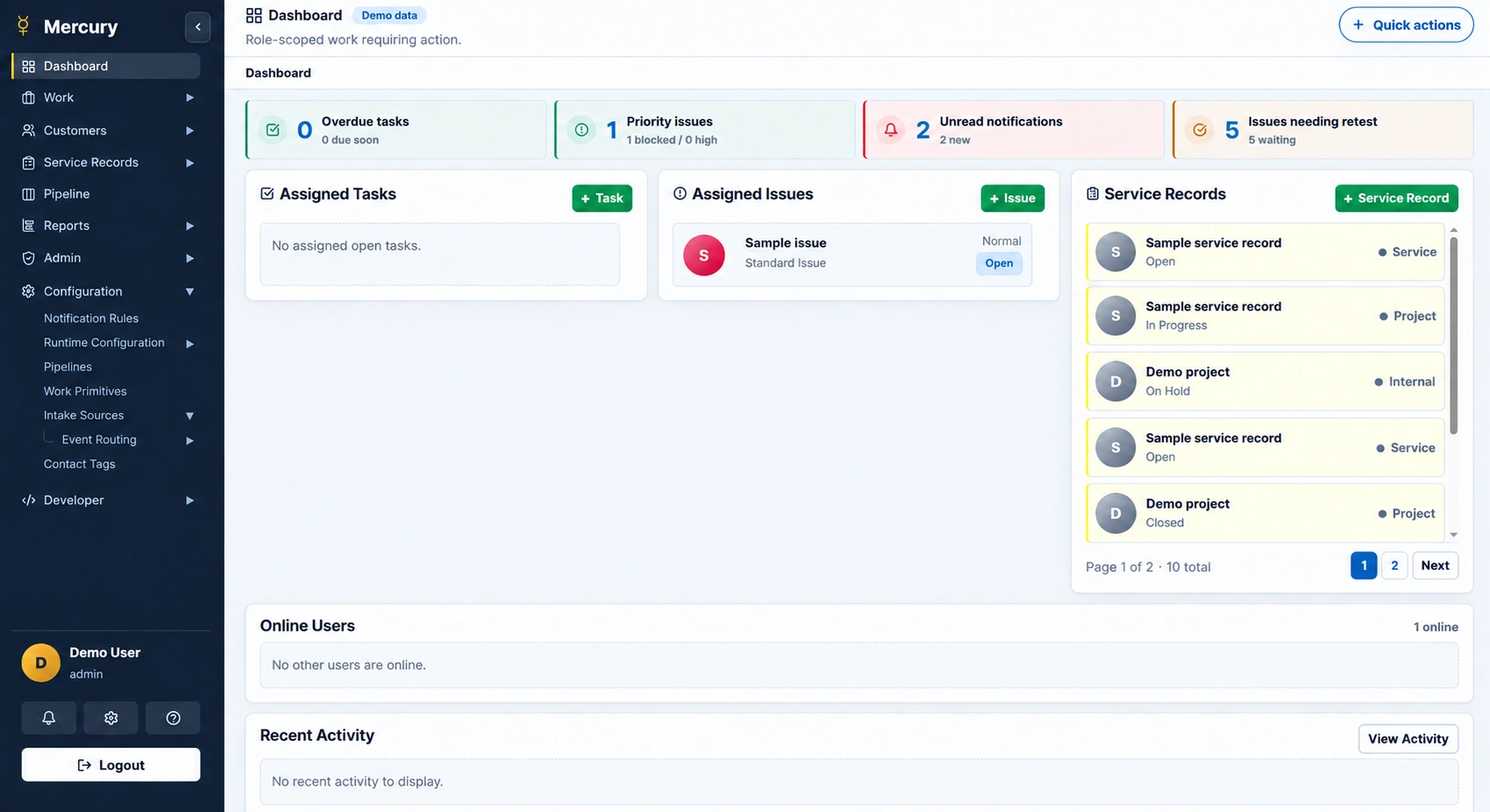Screen dimensions: 1490x812
Task: Expand the Event Routing submenu arrow
Action: (189, 440)
